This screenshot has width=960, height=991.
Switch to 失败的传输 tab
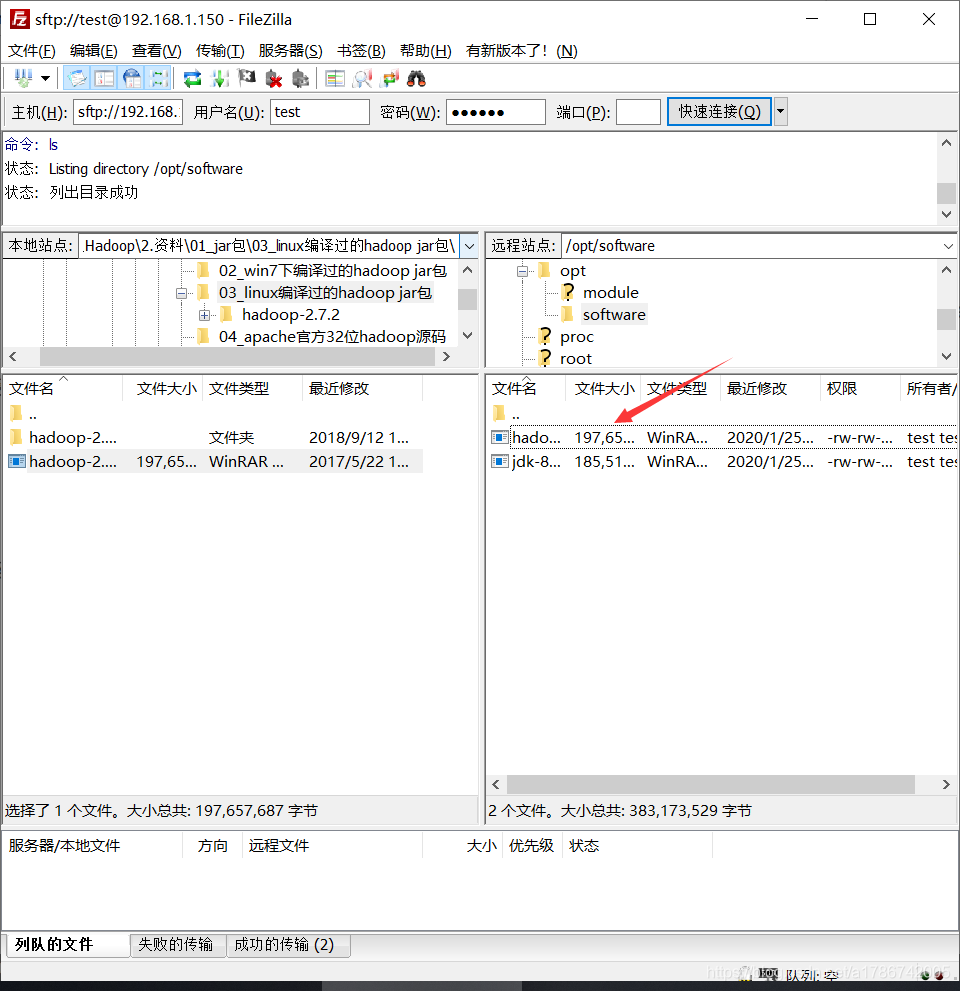(x=176, y=944)
